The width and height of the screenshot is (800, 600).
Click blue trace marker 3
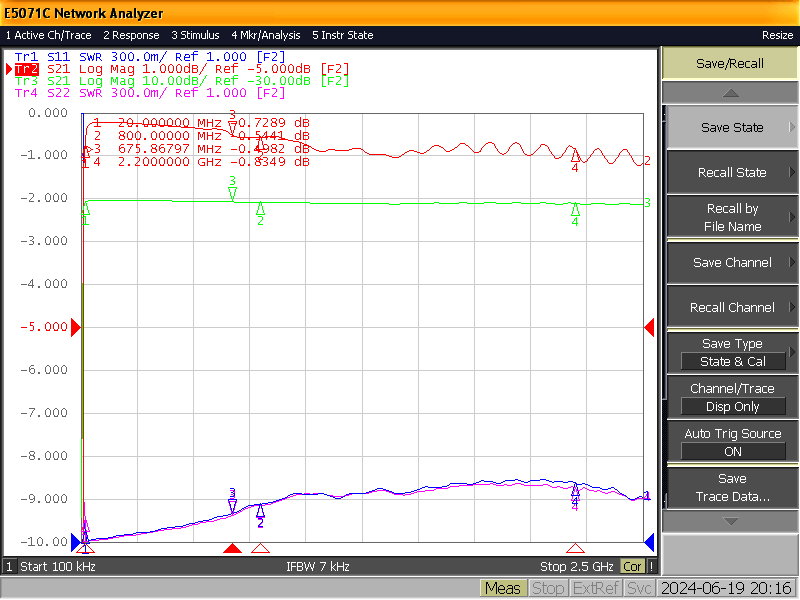tap(233, 506)
